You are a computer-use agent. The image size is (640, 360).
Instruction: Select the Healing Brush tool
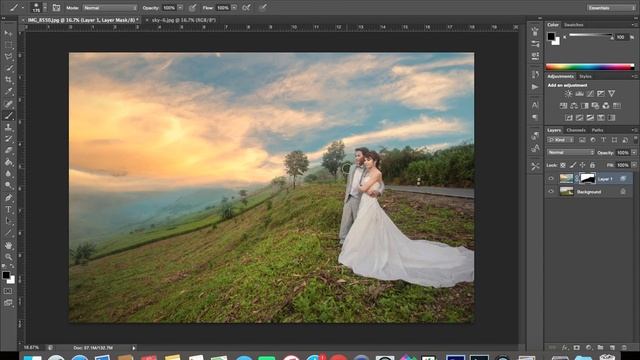[8, 104]
